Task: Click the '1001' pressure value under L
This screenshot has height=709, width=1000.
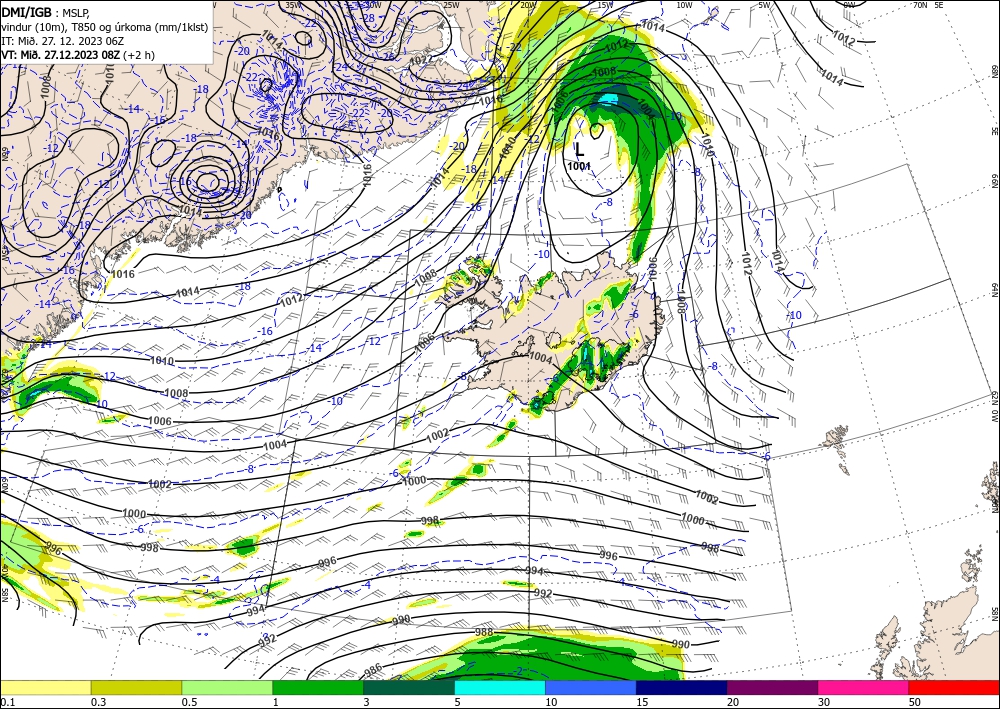Action: pos(579,166)
